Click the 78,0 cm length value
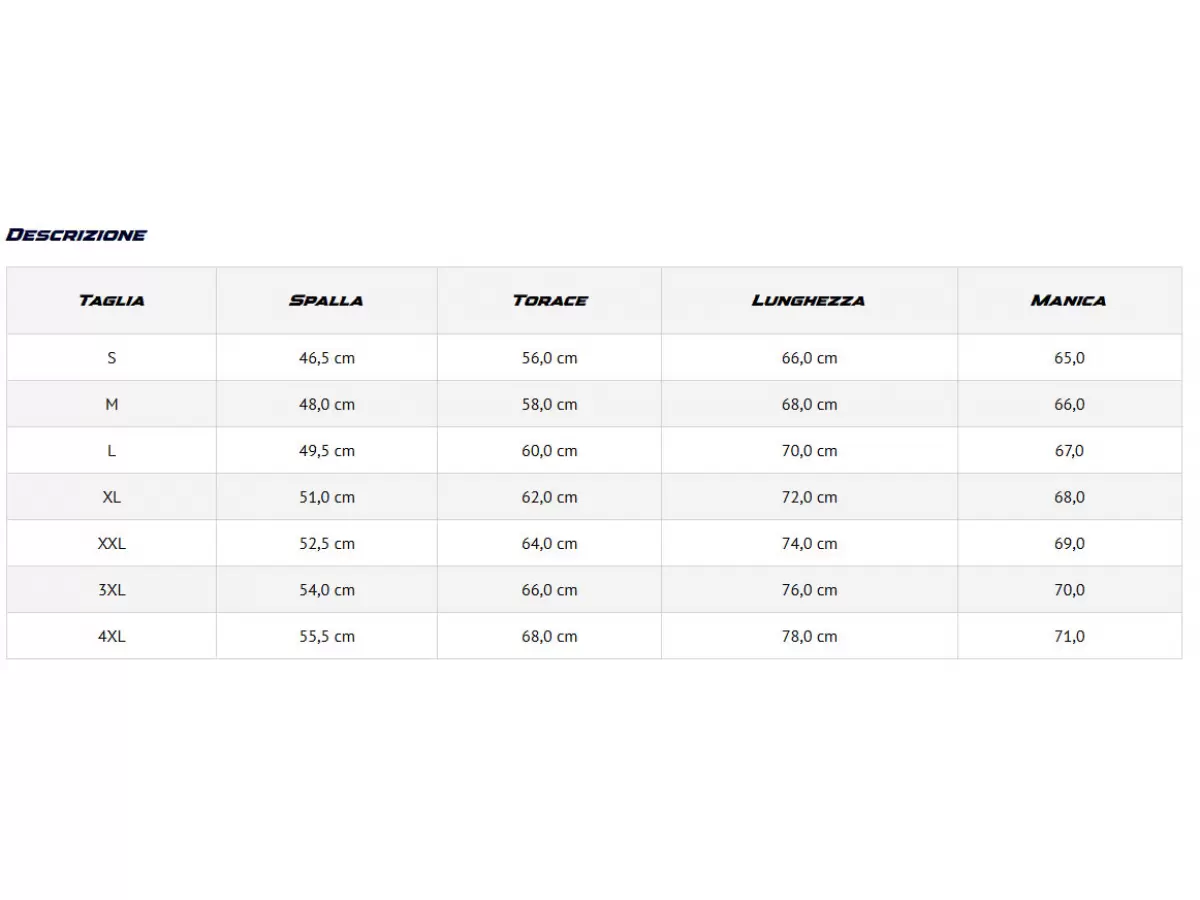 click(810, 636)
